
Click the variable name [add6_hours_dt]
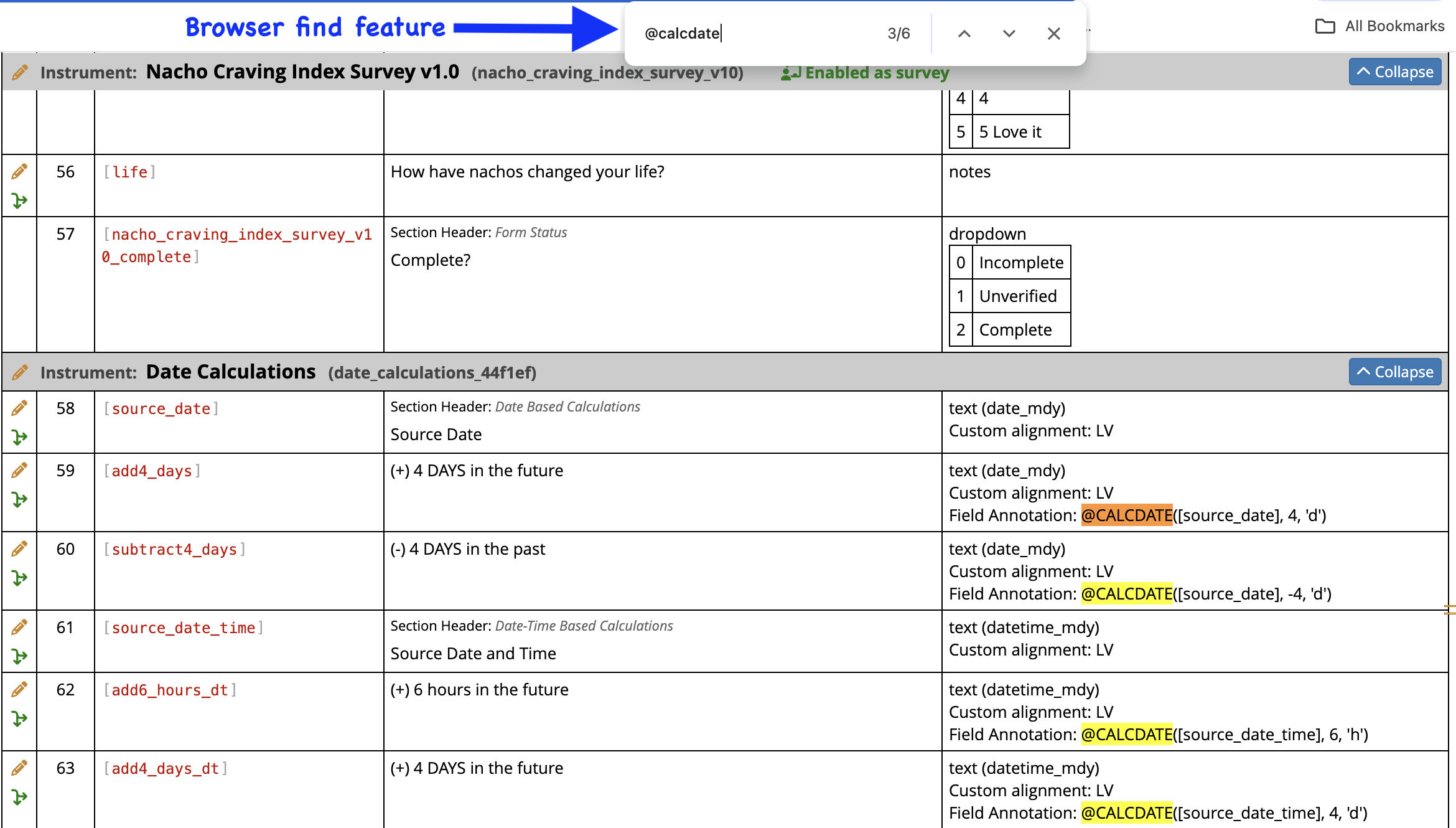pyautogui.click(x=170, y=690)
